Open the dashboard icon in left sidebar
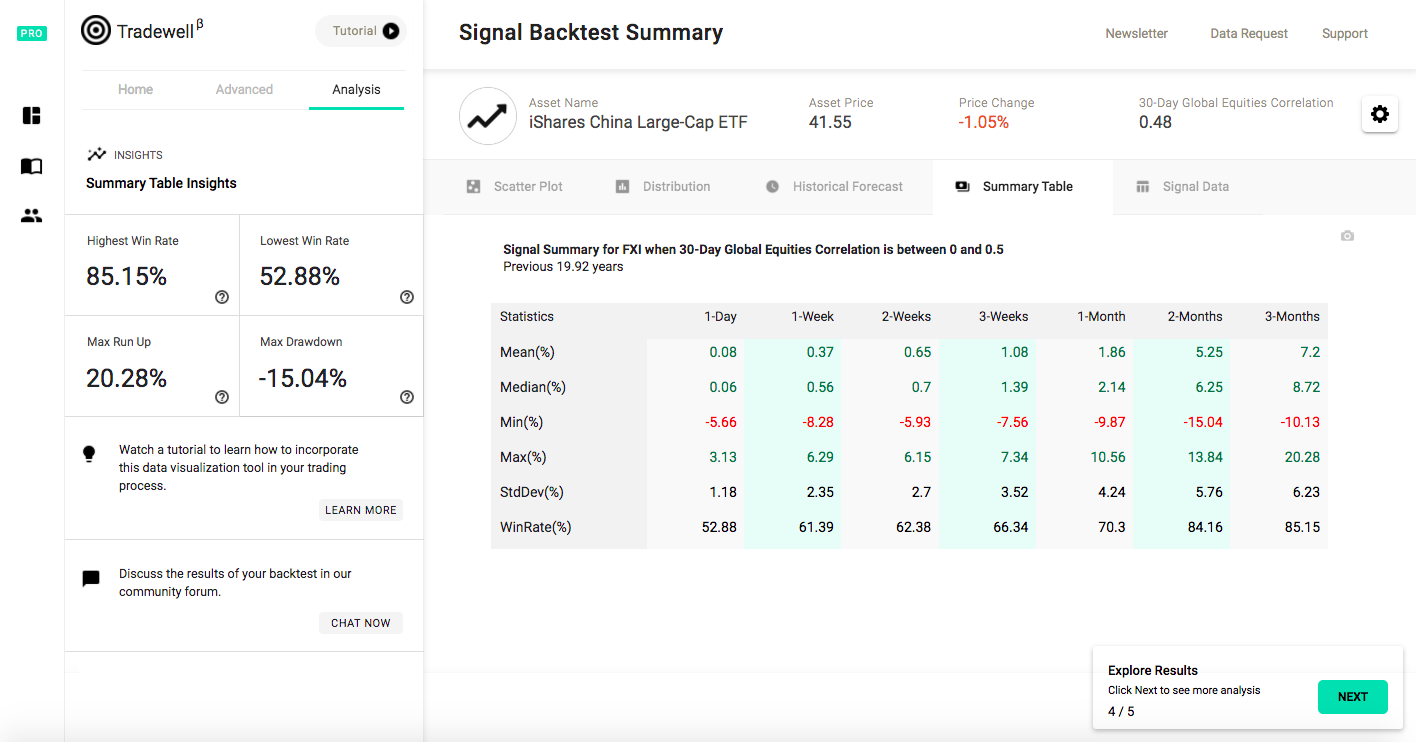 click(32, 115)
